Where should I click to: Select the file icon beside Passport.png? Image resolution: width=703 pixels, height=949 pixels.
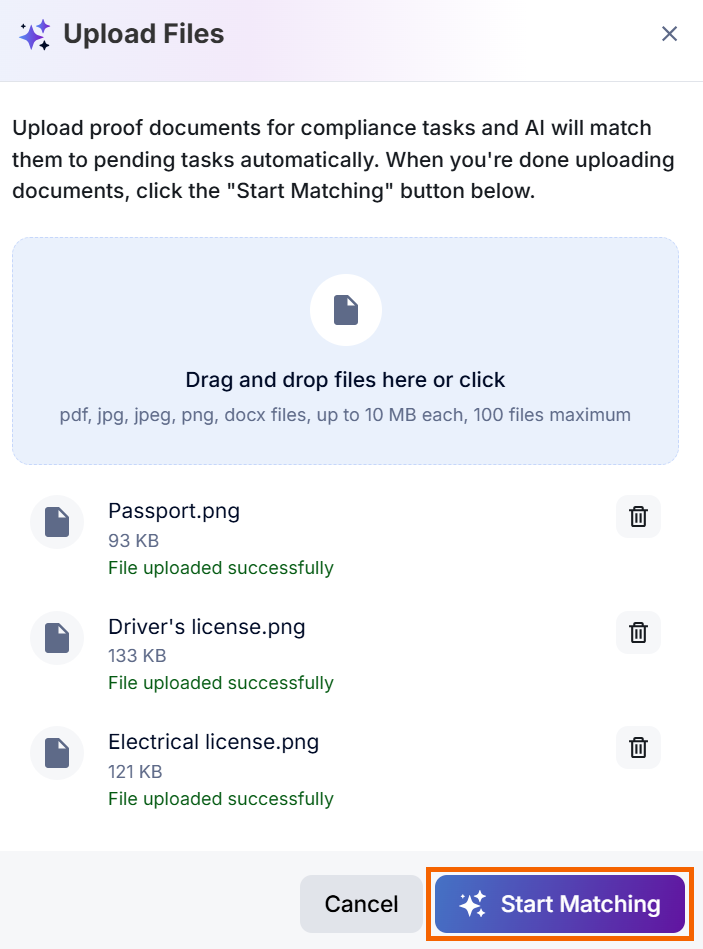[x=57, y=522]
